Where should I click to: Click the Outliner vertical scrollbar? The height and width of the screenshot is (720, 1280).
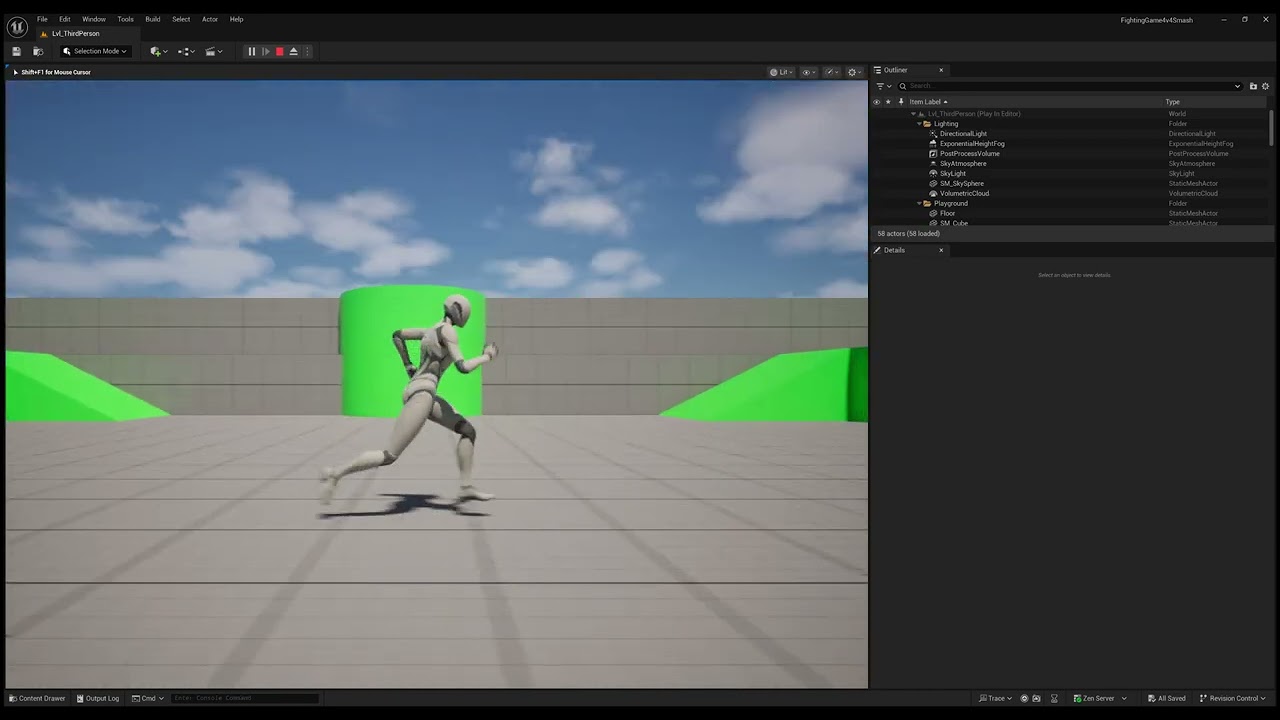pyautogui.click(x=1272, y=130)
